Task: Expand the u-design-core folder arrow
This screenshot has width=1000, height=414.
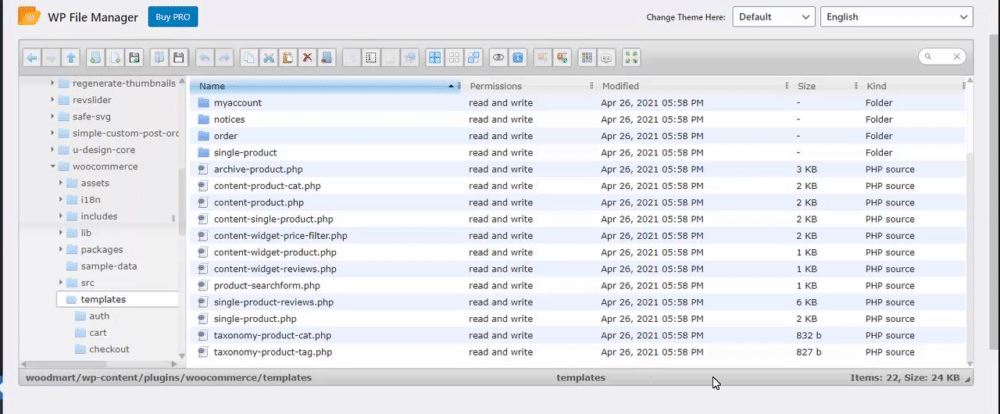Action: pyautogui.click(x=52, y=150)
